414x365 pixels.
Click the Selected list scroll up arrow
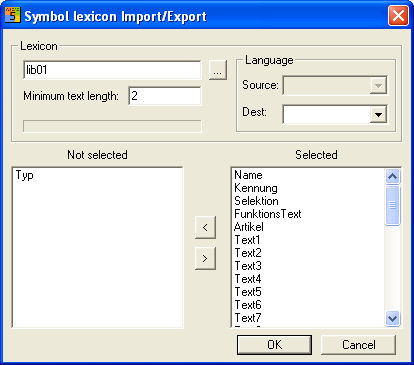coord(392,176)
